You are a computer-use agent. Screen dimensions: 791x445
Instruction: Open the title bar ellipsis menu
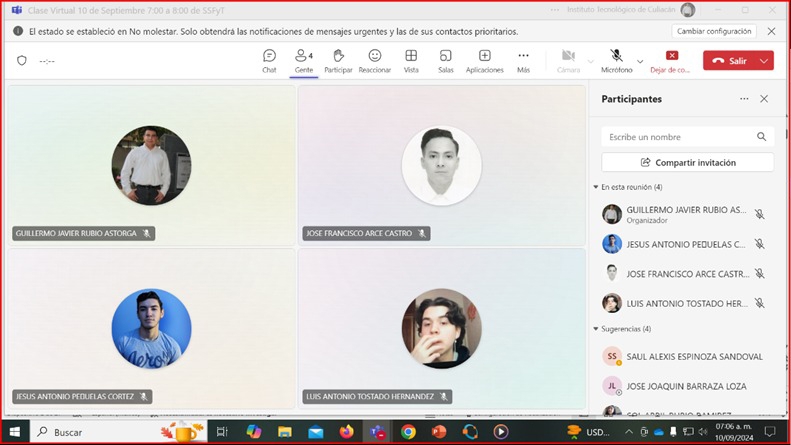coord(555,10)
